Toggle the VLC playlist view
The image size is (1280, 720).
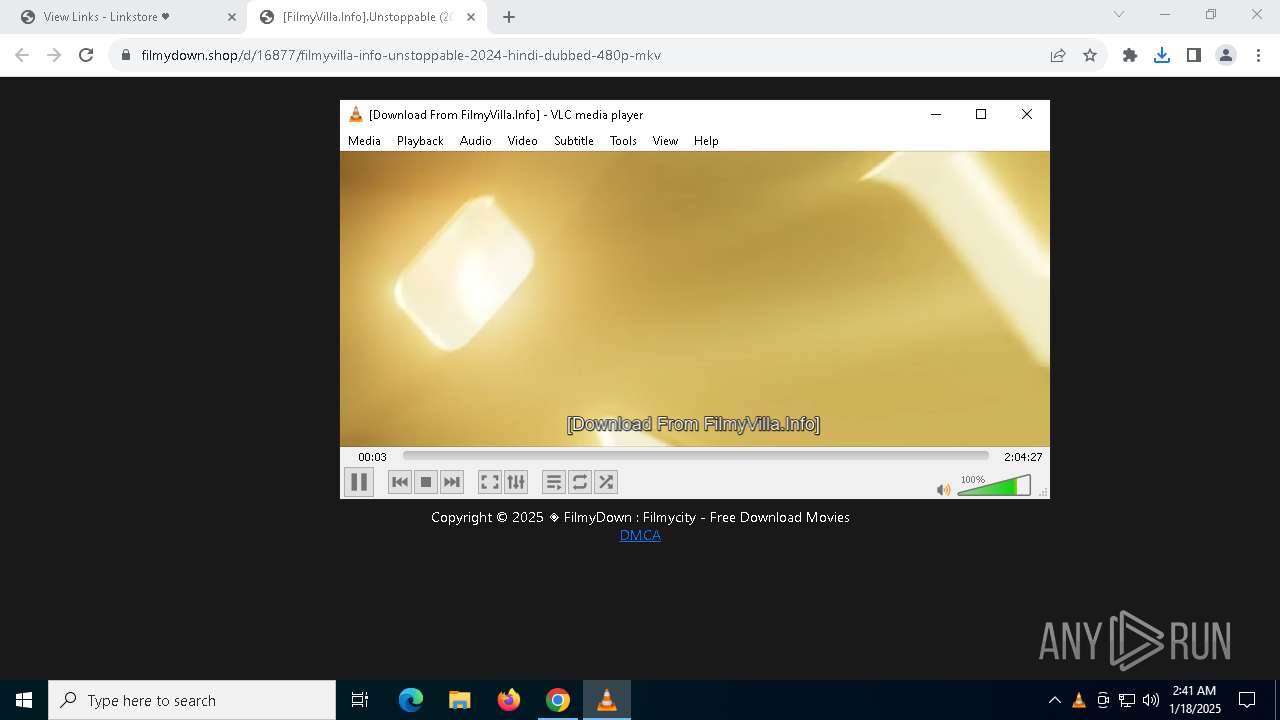pyautogui.click(x=554, y=482)
